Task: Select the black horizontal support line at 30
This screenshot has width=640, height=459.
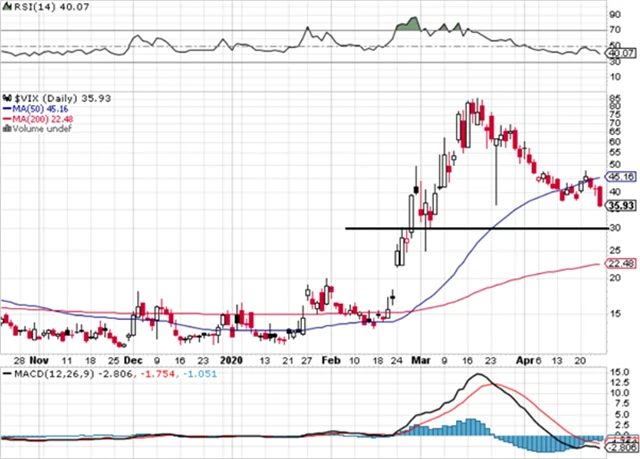Action: pos(470,229)
